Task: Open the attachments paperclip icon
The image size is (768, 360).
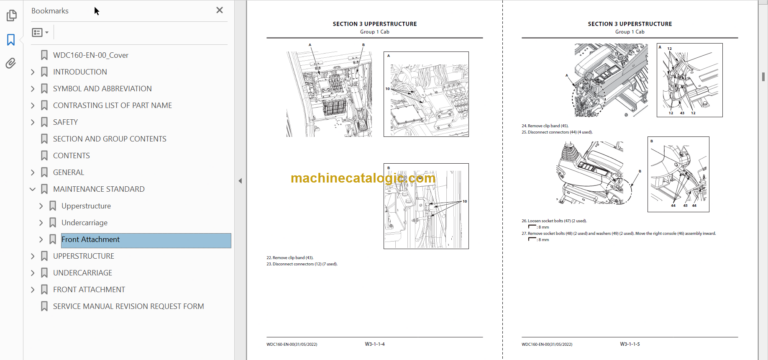Action: [x=11, y=63]
